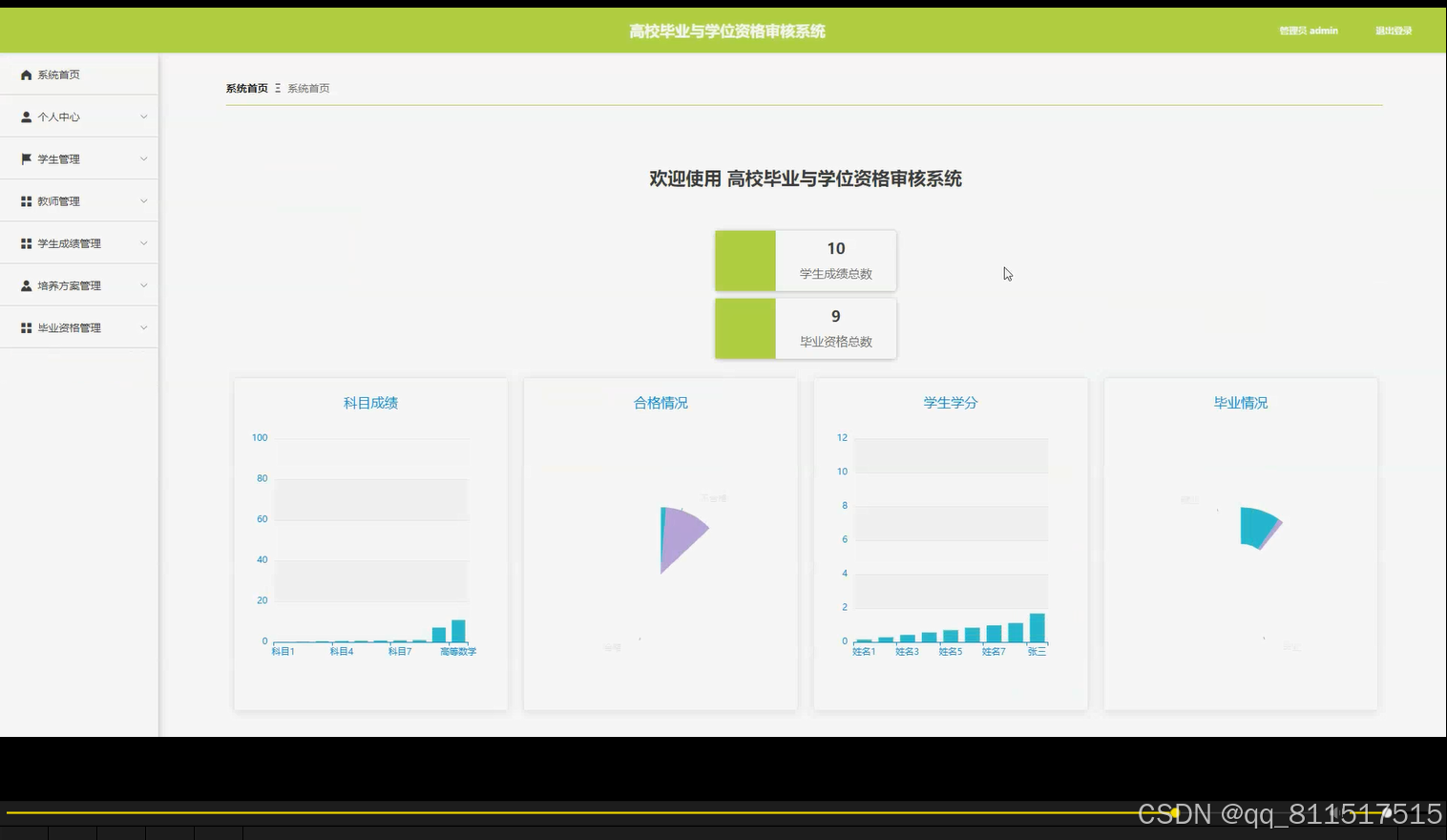Click the green square on 学生成绩总数 card
1447x840 pixels.
pyautogui.click(x=745, y=261)
